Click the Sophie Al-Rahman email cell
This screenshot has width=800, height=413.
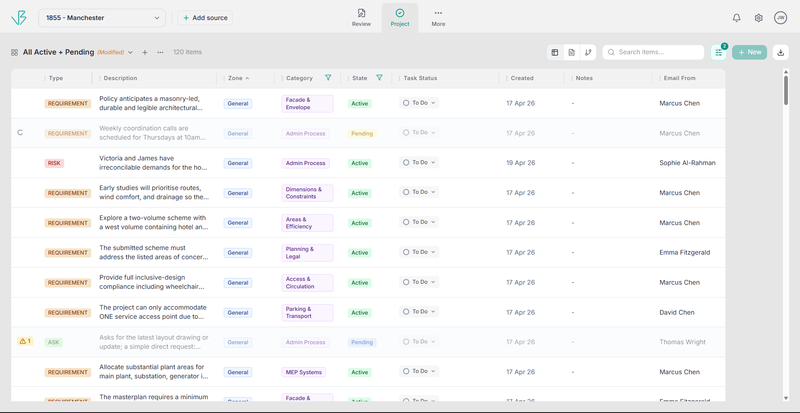click(x=687, y=163)
